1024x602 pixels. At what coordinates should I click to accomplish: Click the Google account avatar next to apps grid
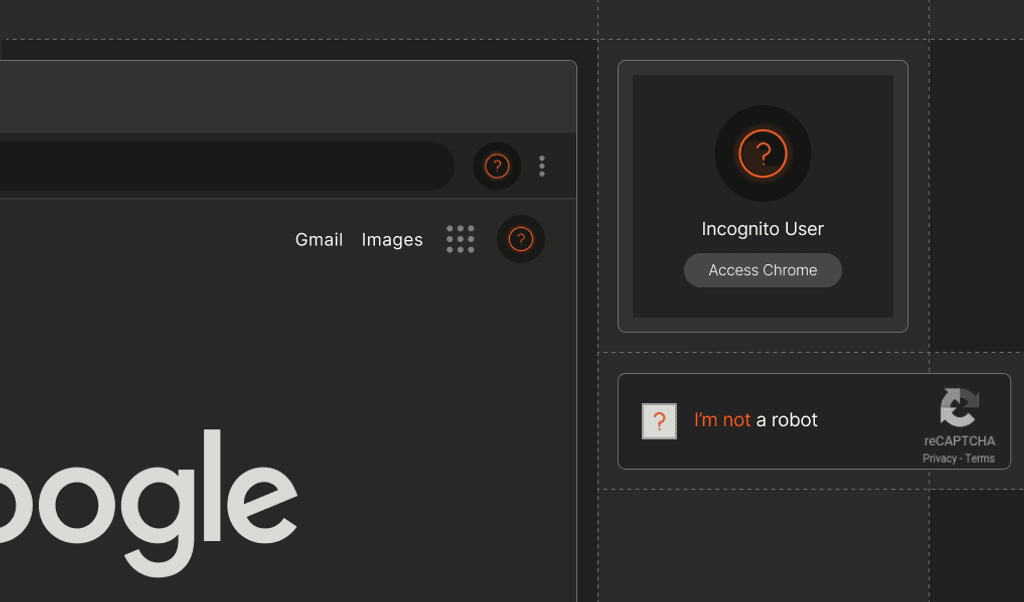(520, 239)
